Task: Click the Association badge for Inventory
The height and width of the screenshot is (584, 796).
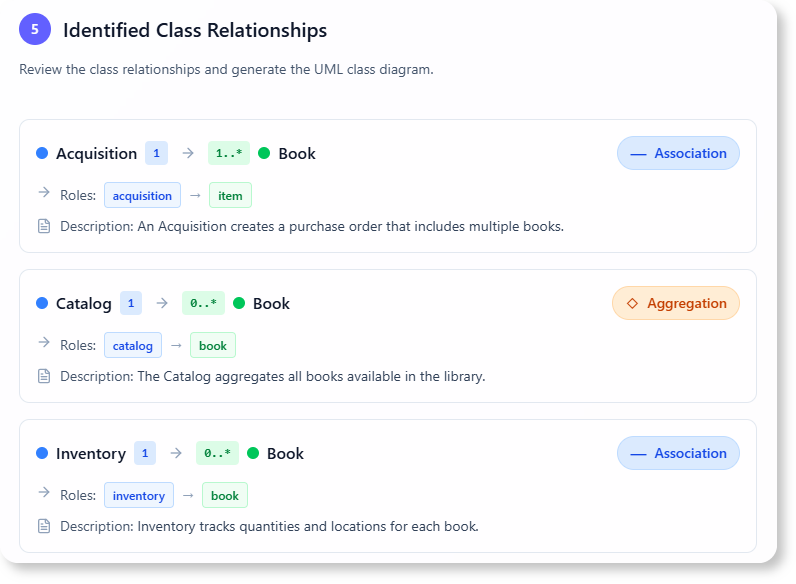Action: point(678,453)
